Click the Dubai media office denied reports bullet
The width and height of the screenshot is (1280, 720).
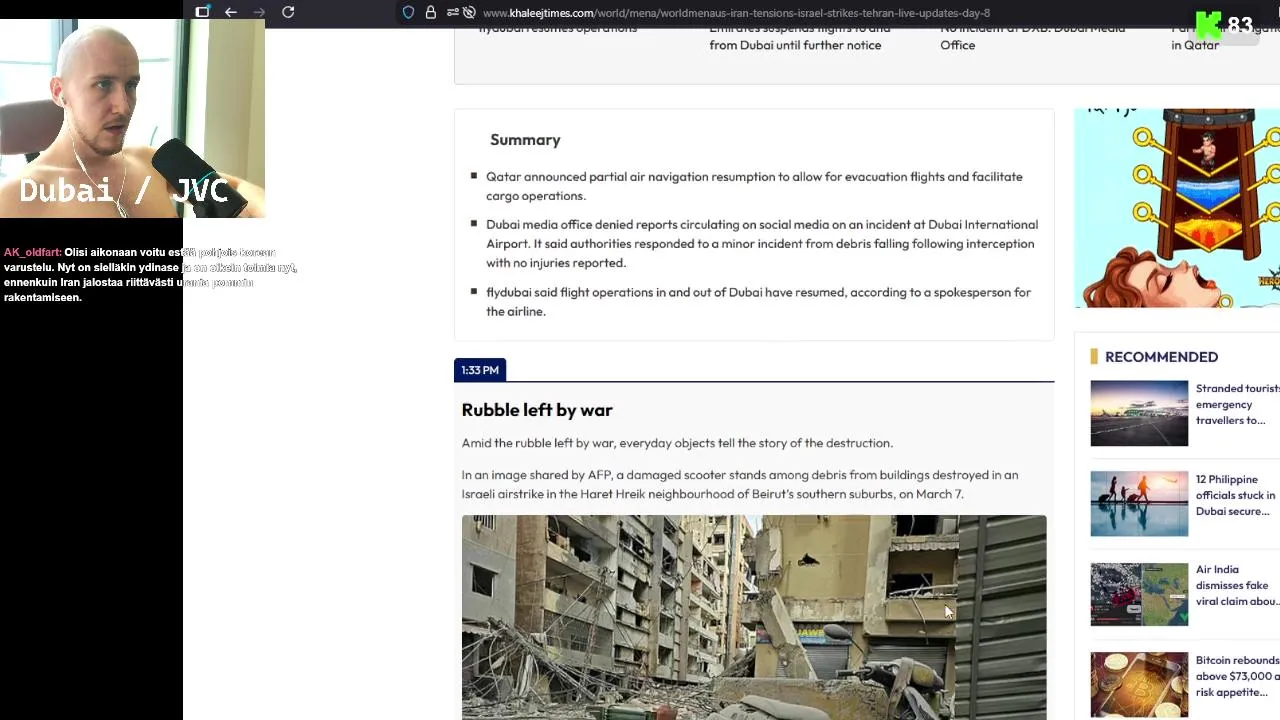coord(762,244)
